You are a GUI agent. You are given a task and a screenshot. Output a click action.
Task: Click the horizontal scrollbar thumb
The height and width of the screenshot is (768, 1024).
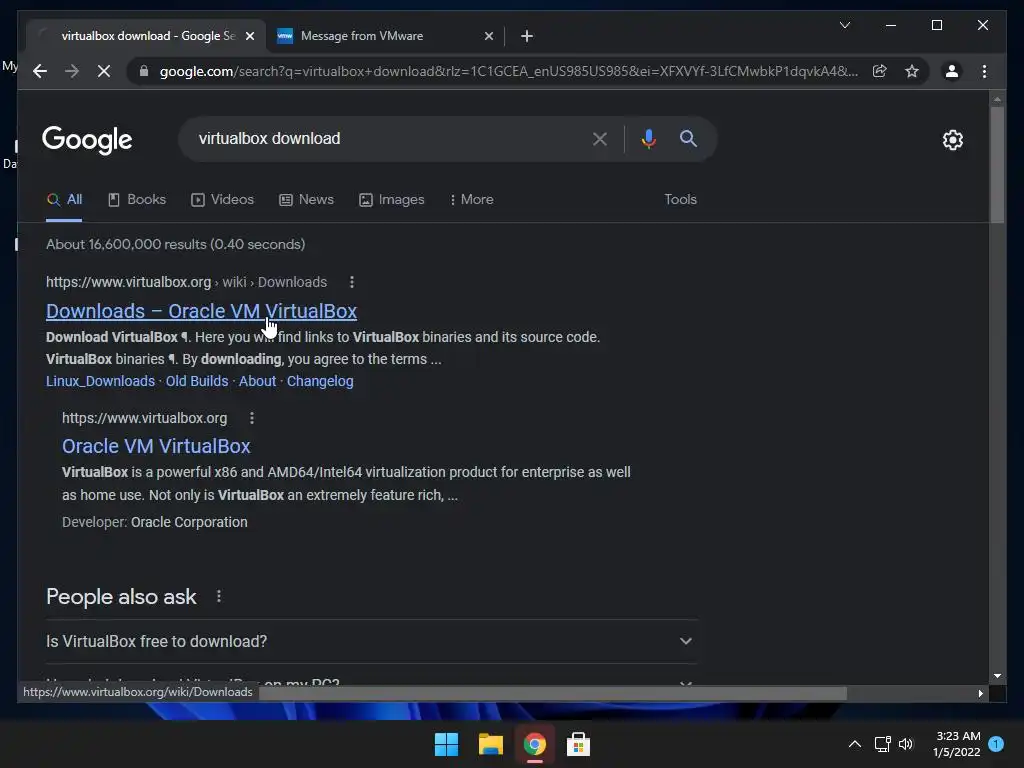[552, 694]
